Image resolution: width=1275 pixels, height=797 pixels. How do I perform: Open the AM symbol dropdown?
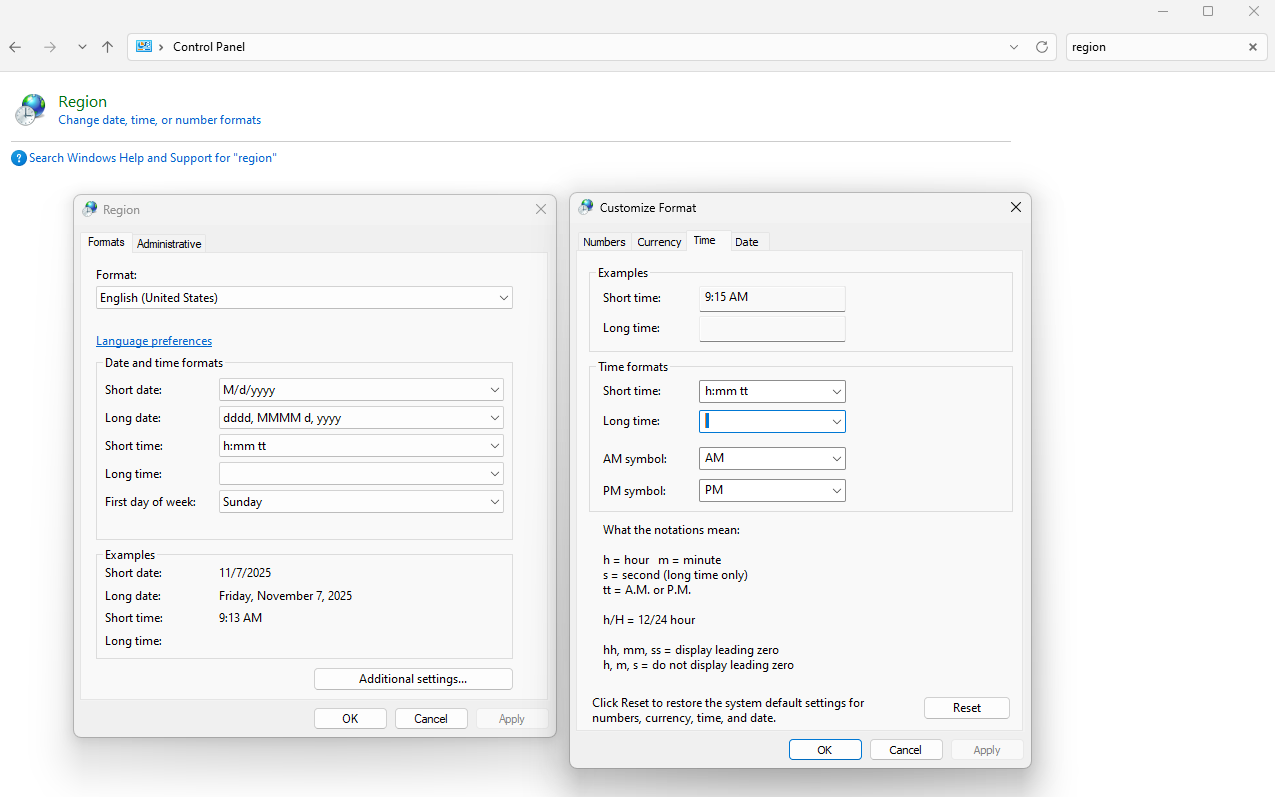coord(837,458)
